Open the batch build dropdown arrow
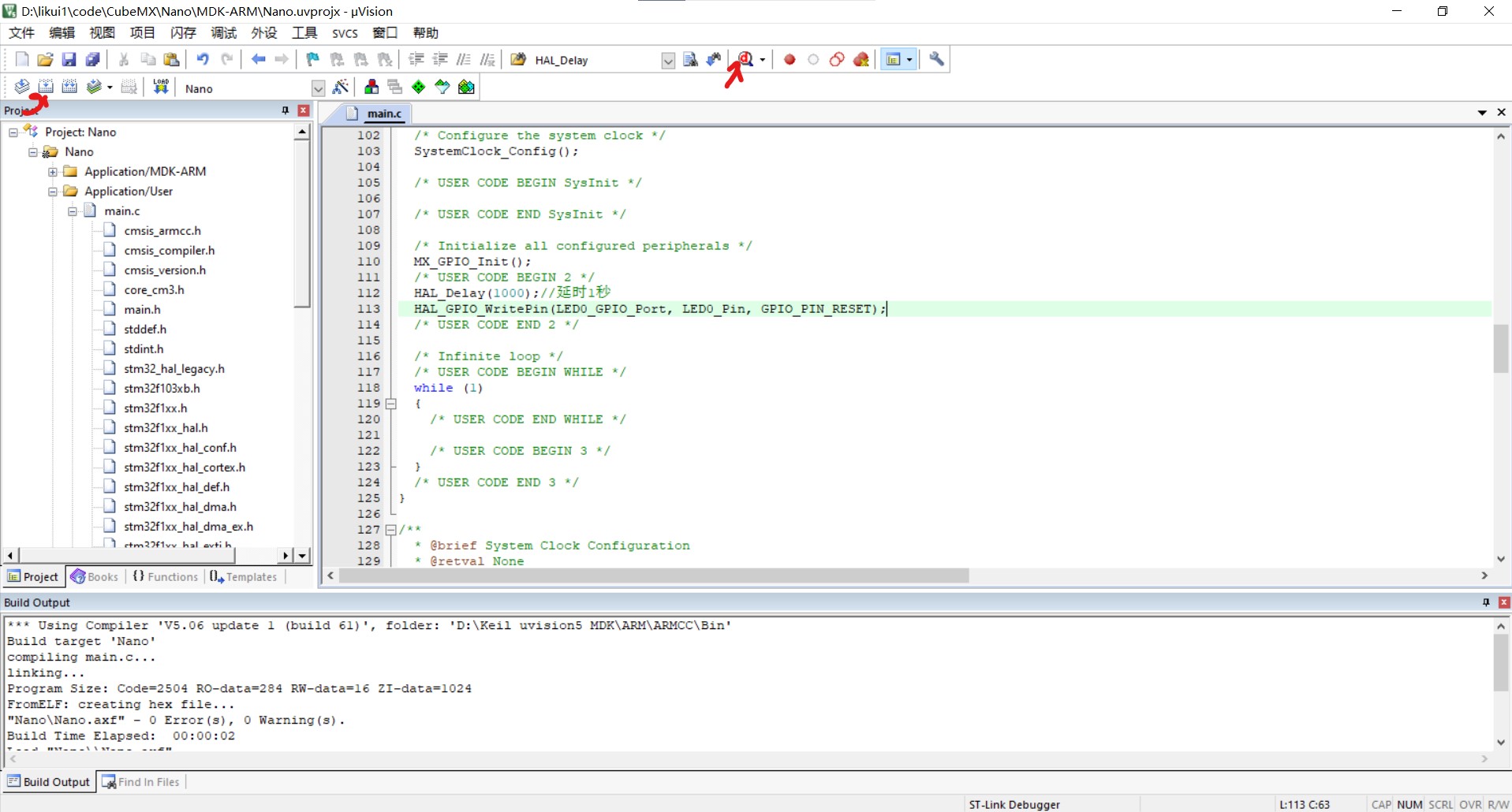This screenshot has height=812, width=1512. pyautogui.click(x=110, y=87)
